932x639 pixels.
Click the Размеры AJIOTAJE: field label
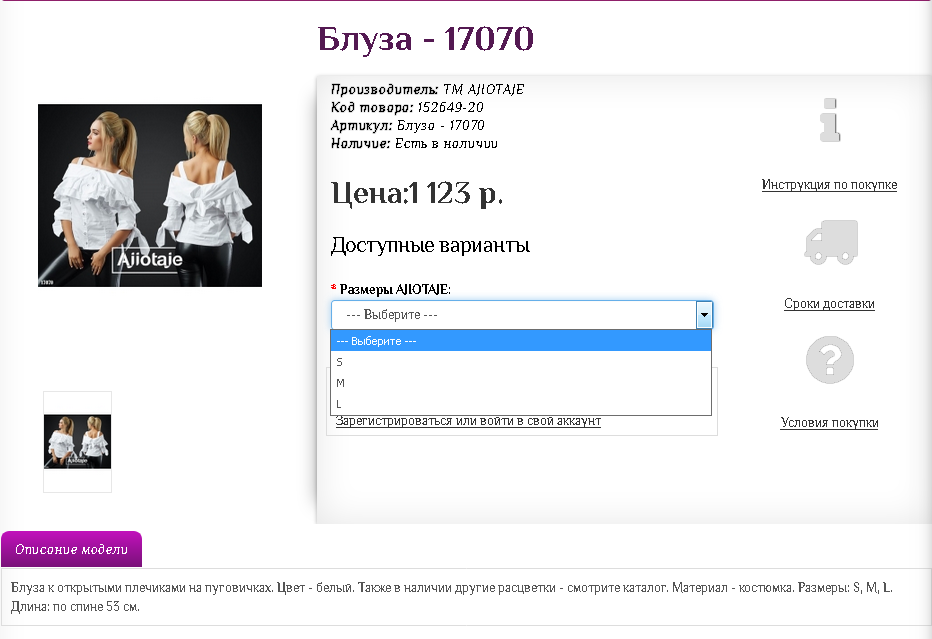pos(395,289)
